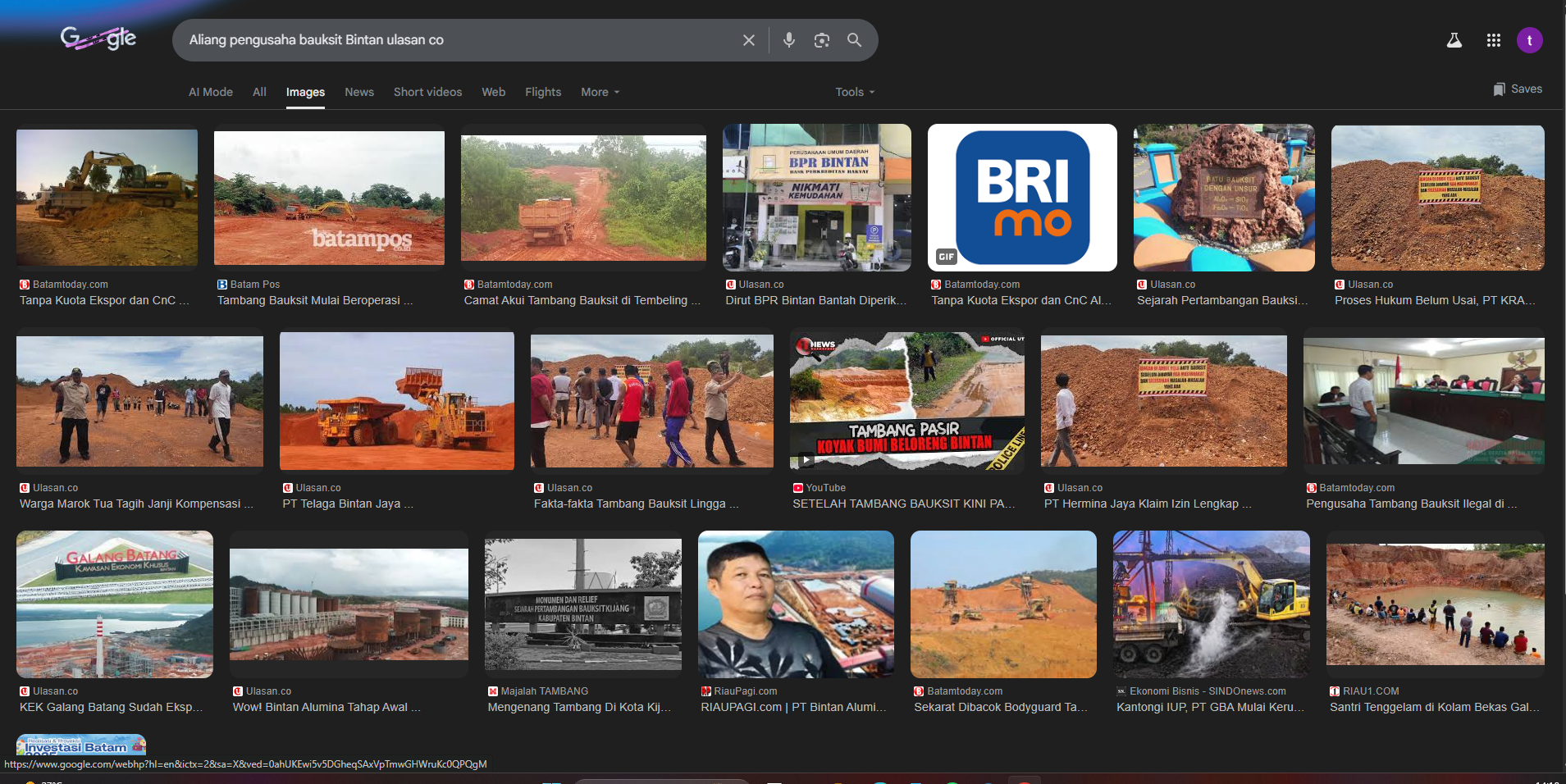Run the search via the magnifier icon
This screenshot has height=784, width=1566.
(854, 39)
